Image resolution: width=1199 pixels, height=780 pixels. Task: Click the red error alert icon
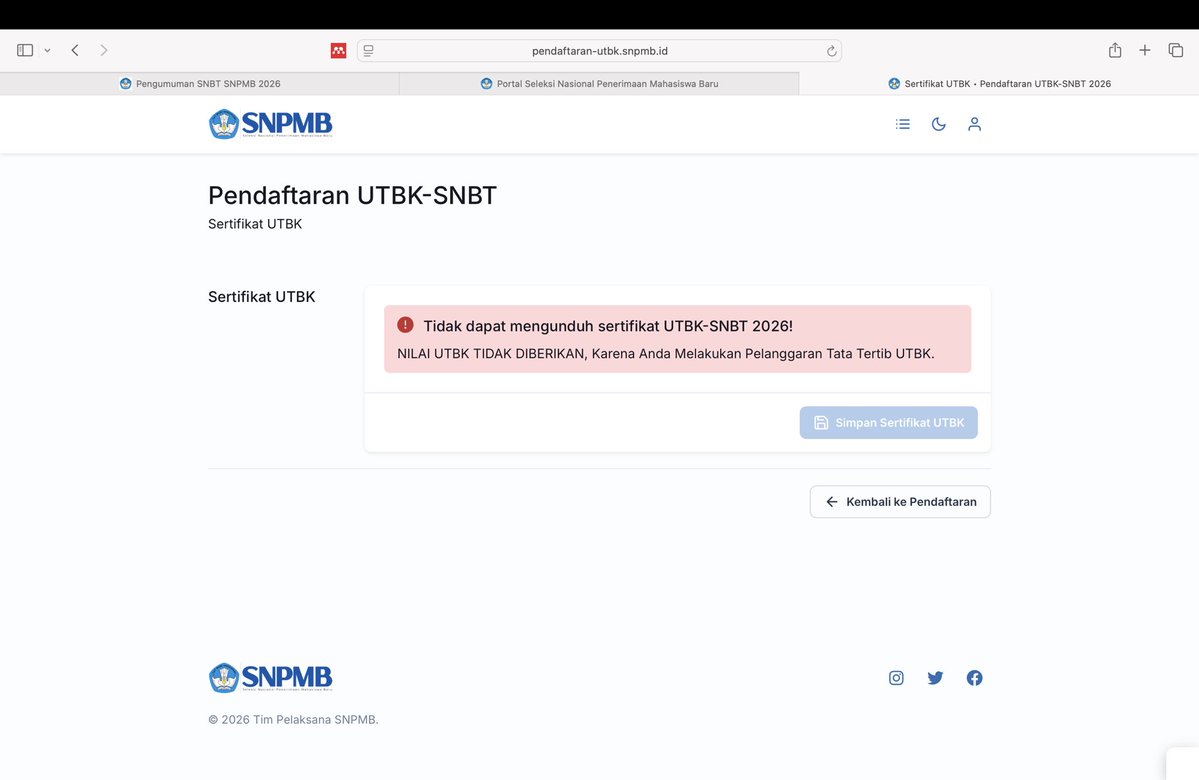[x=405, y=325]
